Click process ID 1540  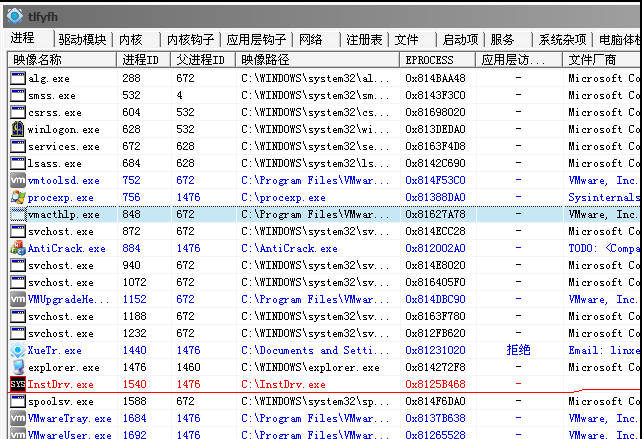(x=135, y=384)
